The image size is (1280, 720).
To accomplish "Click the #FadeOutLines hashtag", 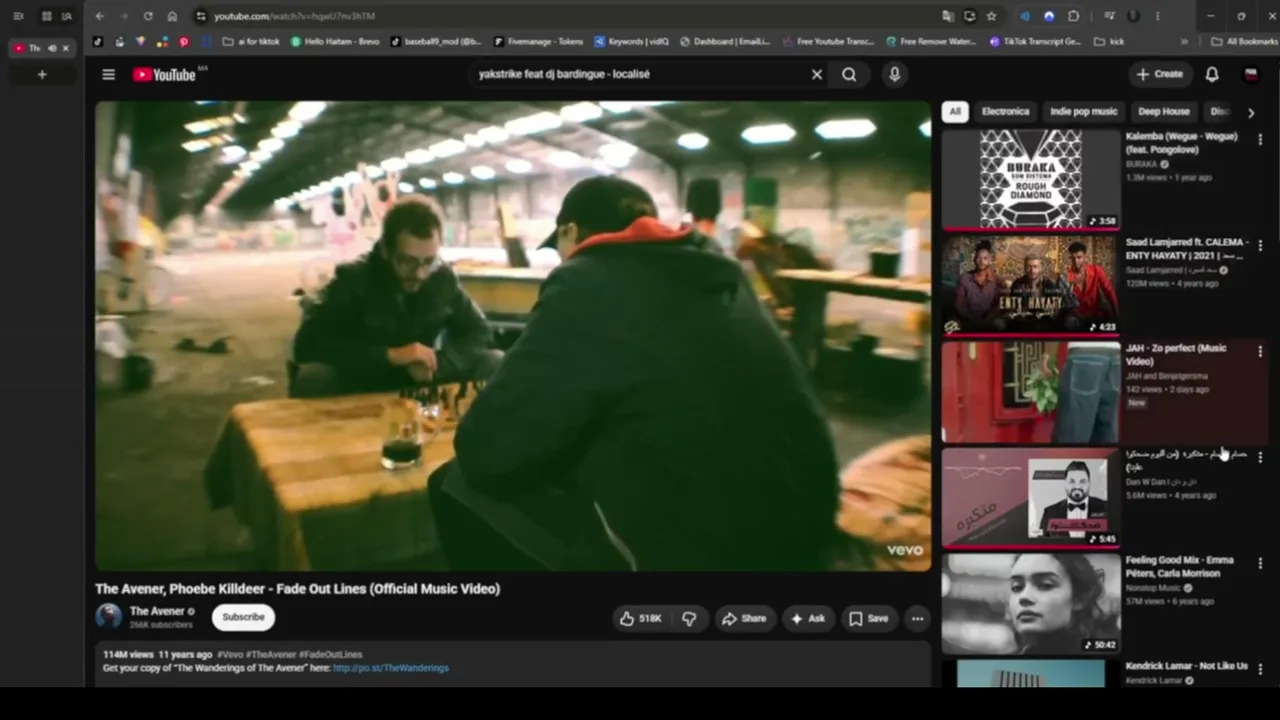I will [x=331, y=655].
